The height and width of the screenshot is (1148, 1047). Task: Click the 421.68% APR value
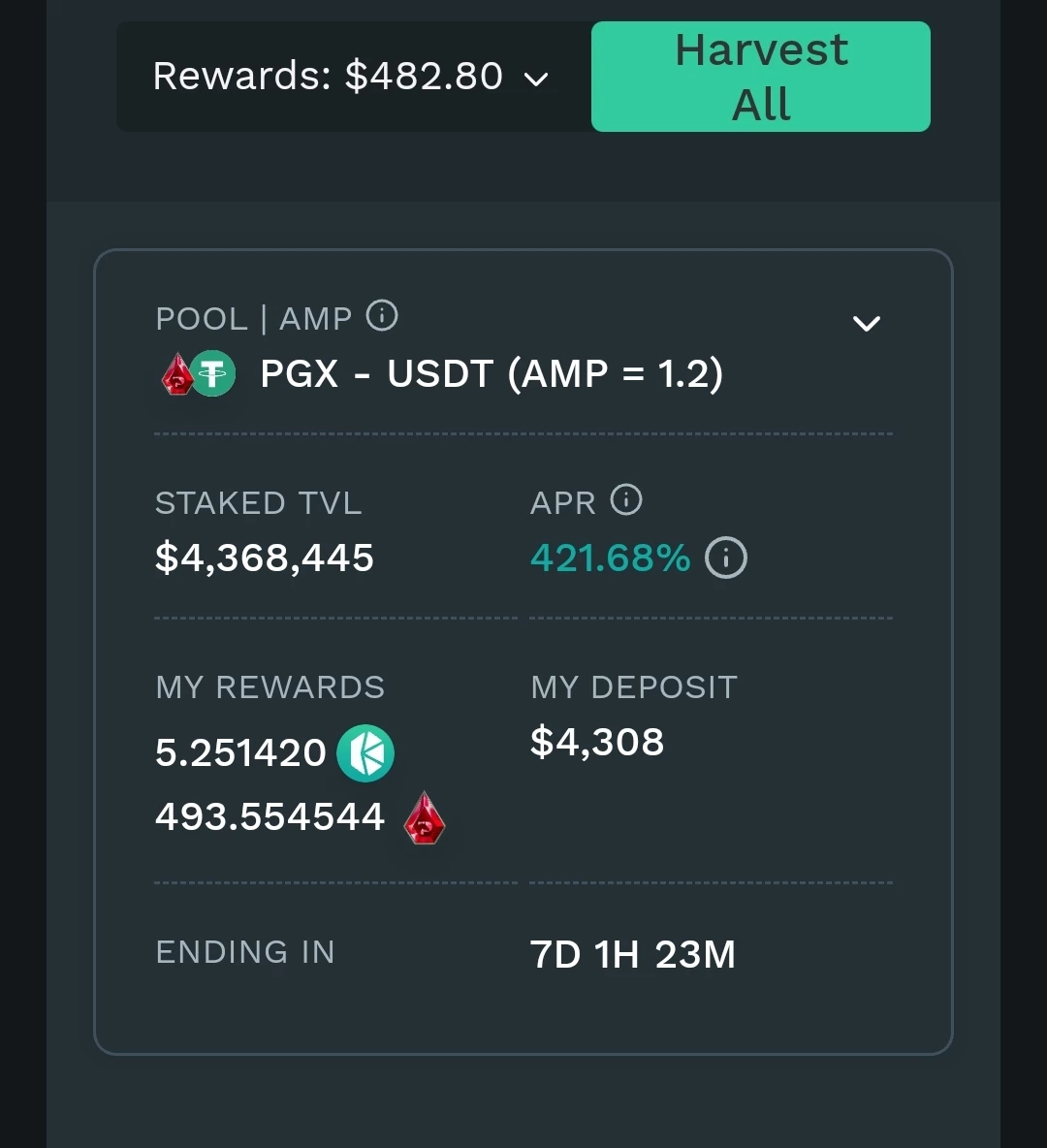(610, 558)
